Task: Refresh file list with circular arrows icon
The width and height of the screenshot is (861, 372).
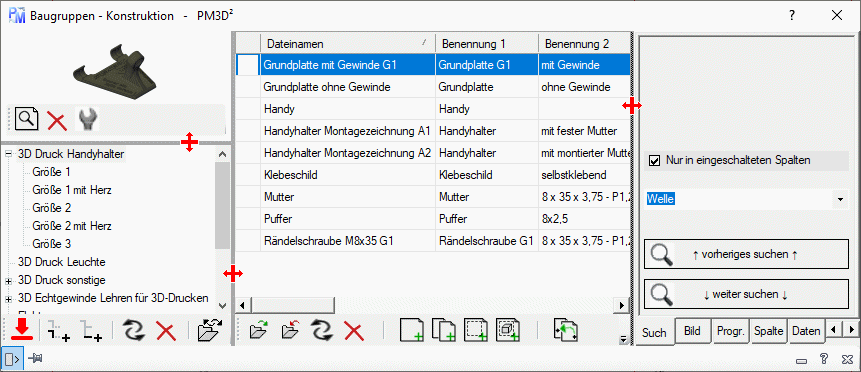Action: tap(323, 330)
